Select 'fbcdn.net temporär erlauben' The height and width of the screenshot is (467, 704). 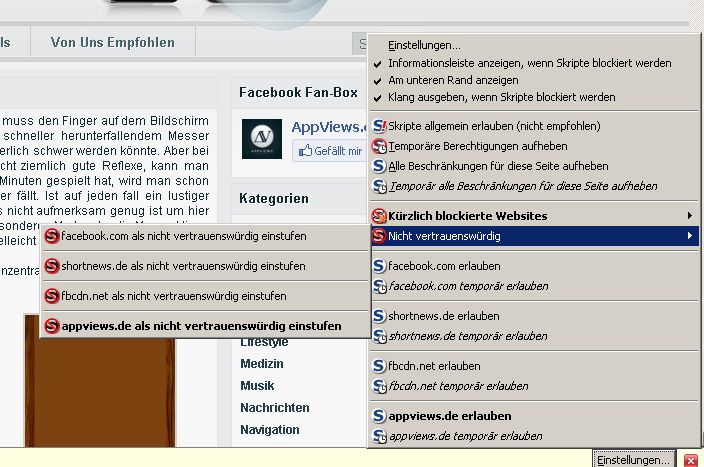coord(534,386)
